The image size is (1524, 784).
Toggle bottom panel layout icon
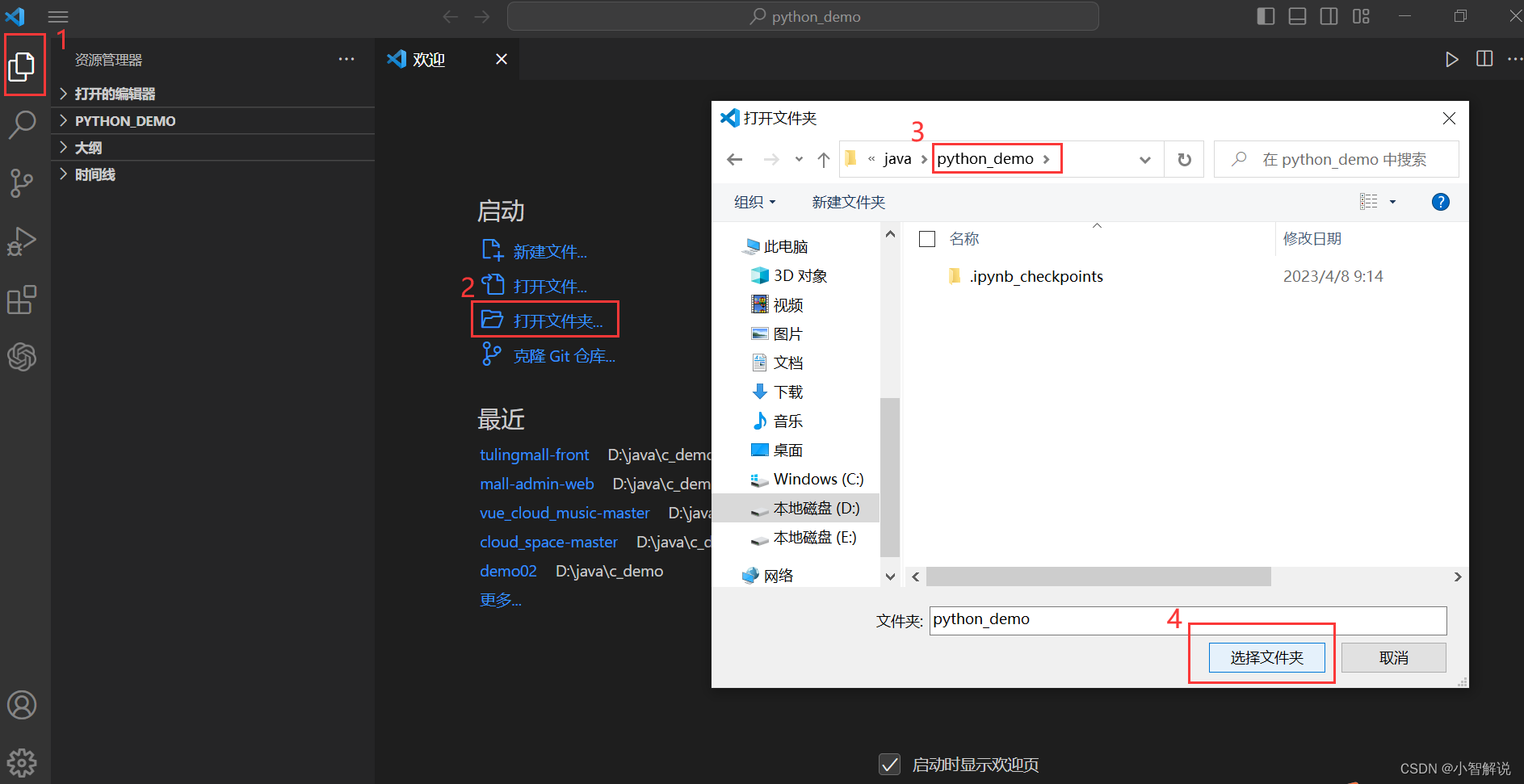click(x=1297, y=16)
